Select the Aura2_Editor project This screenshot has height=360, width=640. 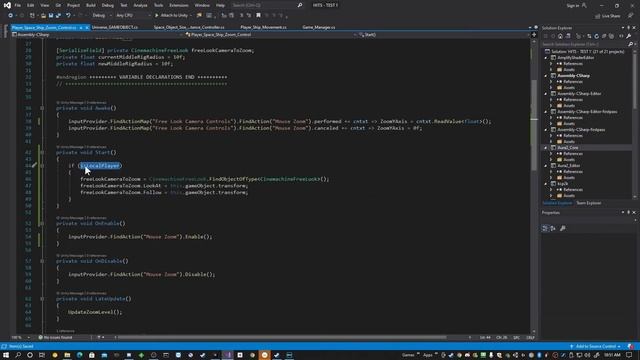click(569, 166)
